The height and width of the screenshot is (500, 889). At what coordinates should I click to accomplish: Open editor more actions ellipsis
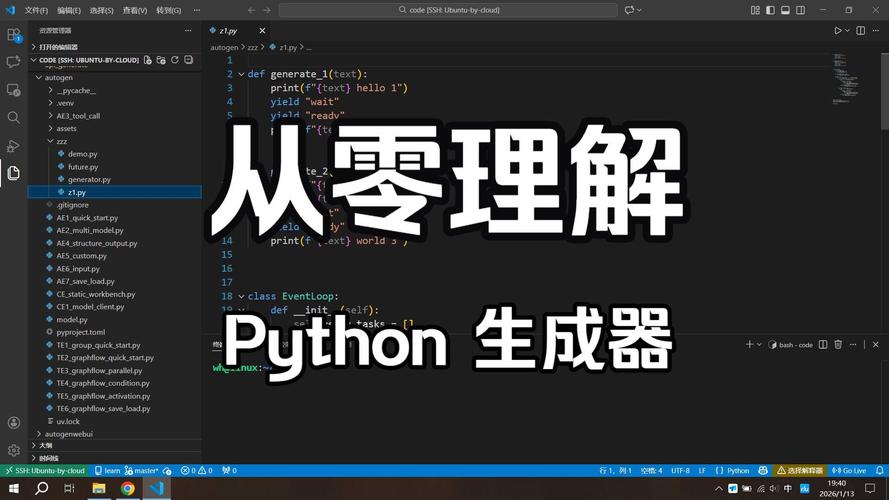tap(876, 31)
